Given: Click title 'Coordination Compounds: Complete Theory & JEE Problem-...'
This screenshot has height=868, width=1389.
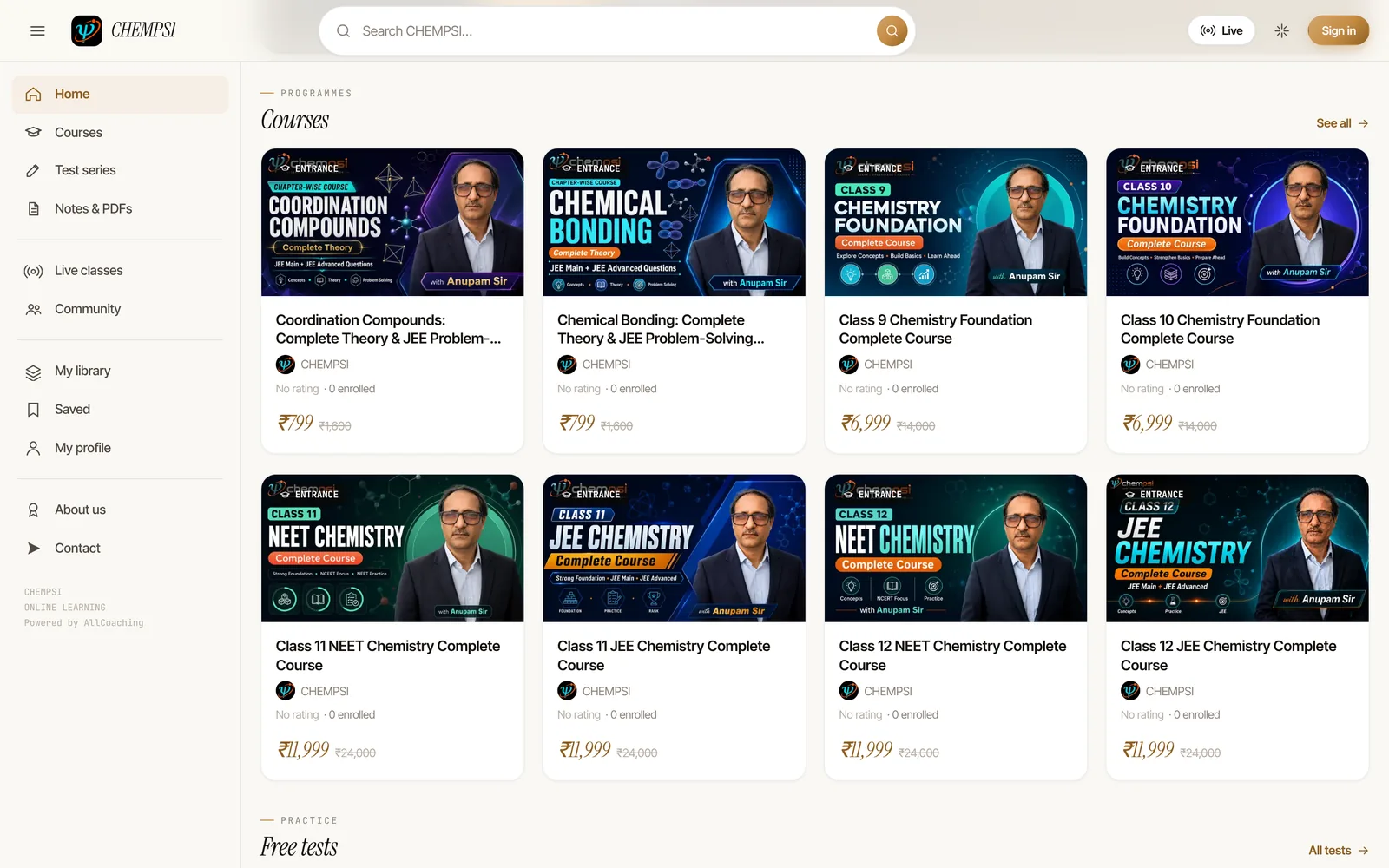Looking at the screenshot, I should click(x=388, y=330).
